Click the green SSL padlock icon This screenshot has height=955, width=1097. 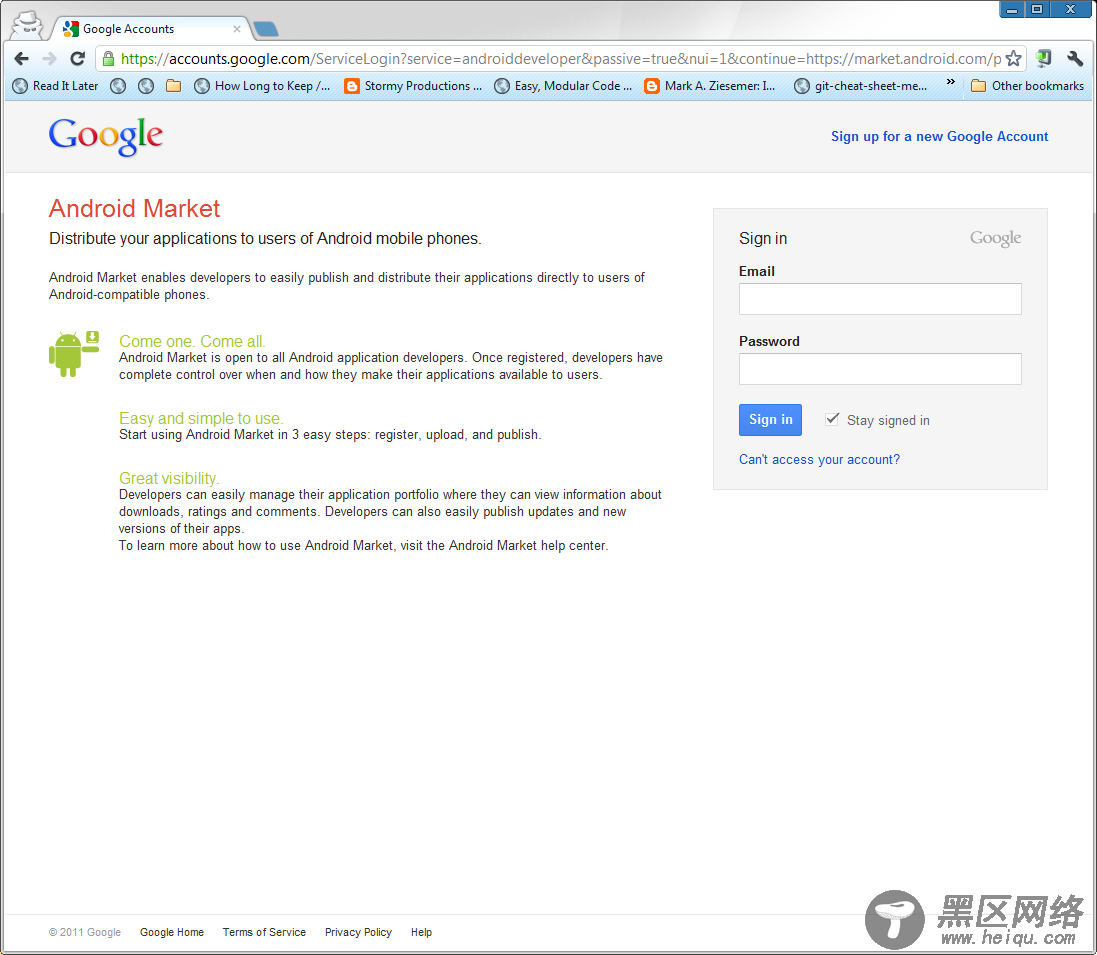tap(108, 59)
